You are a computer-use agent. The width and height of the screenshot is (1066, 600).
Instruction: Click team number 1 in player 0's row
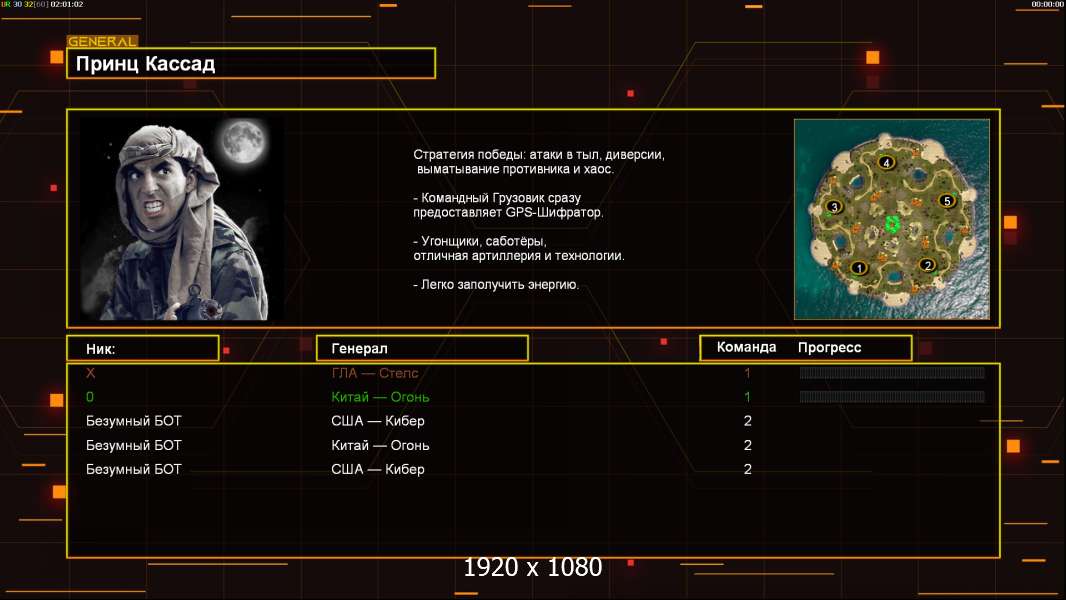(x=747, y=397)
